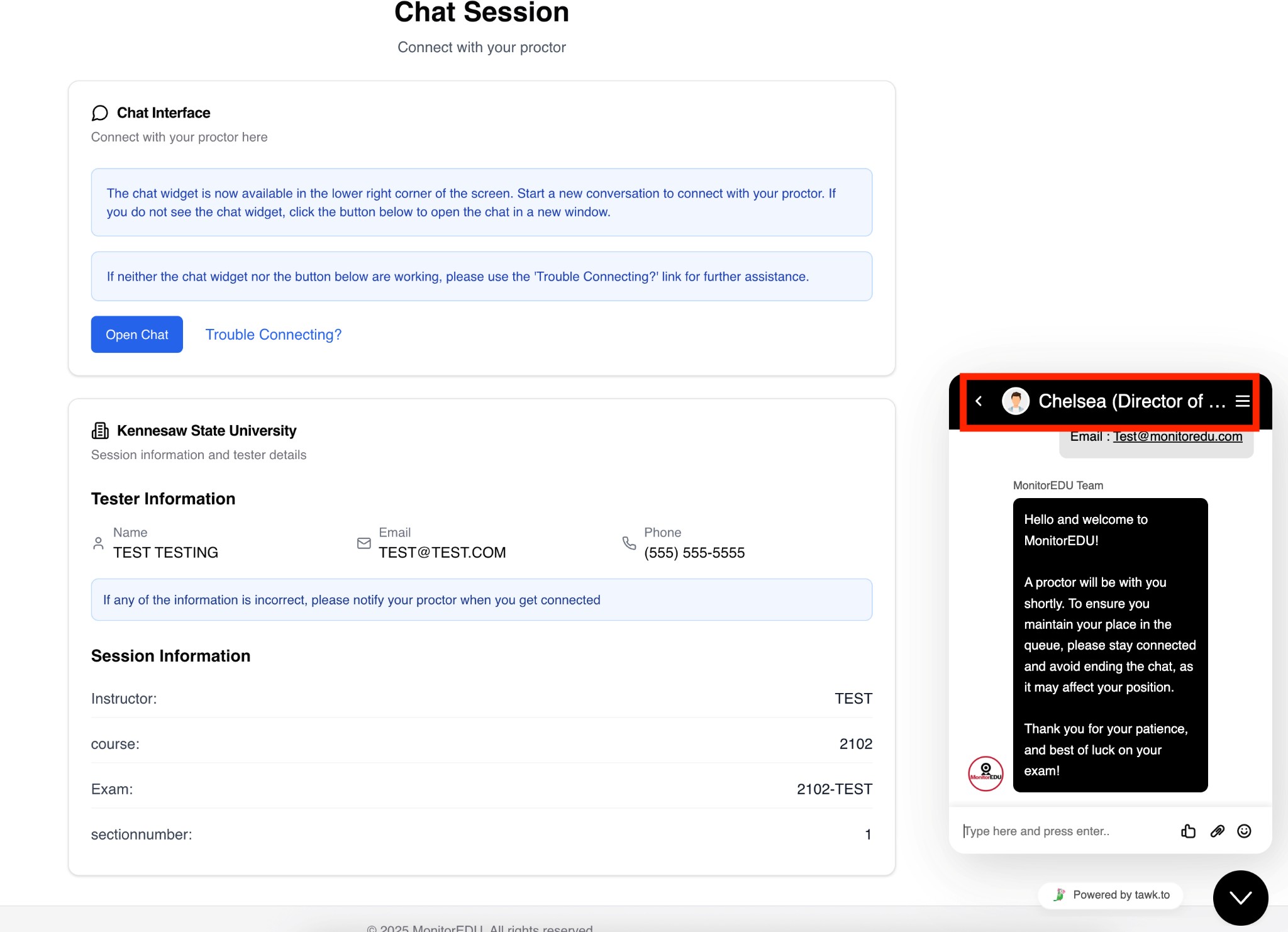Click the university building icon
The image size is (1288, 932).
pos(100,431)
